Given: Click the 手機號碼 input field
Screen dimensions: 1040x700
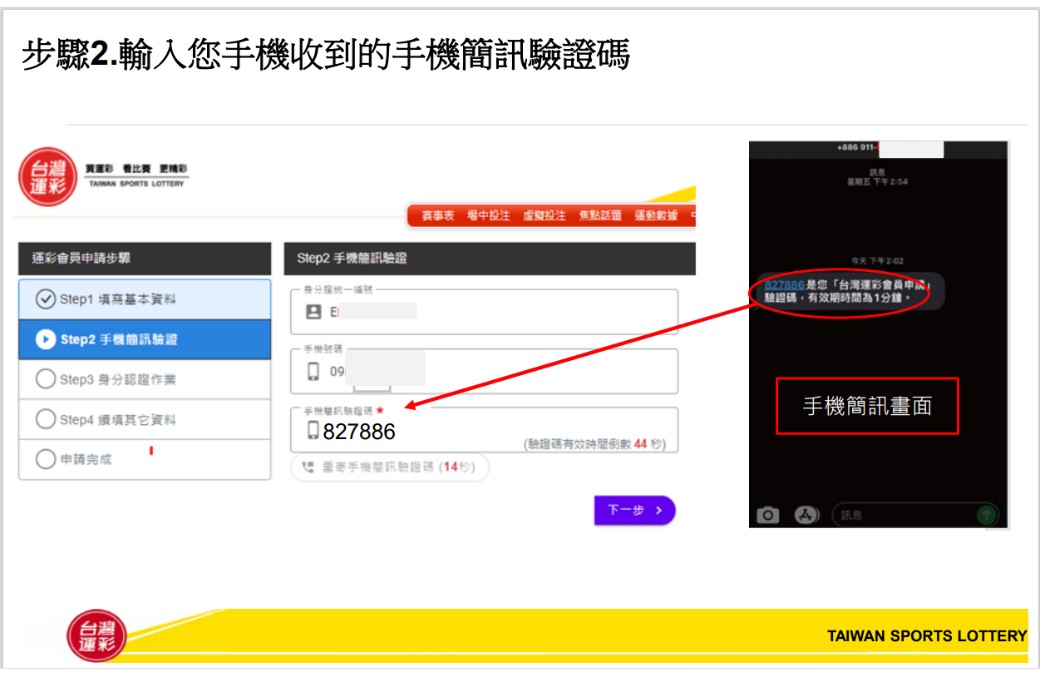Looking at the screenshot, I should [x=484, y=371].
